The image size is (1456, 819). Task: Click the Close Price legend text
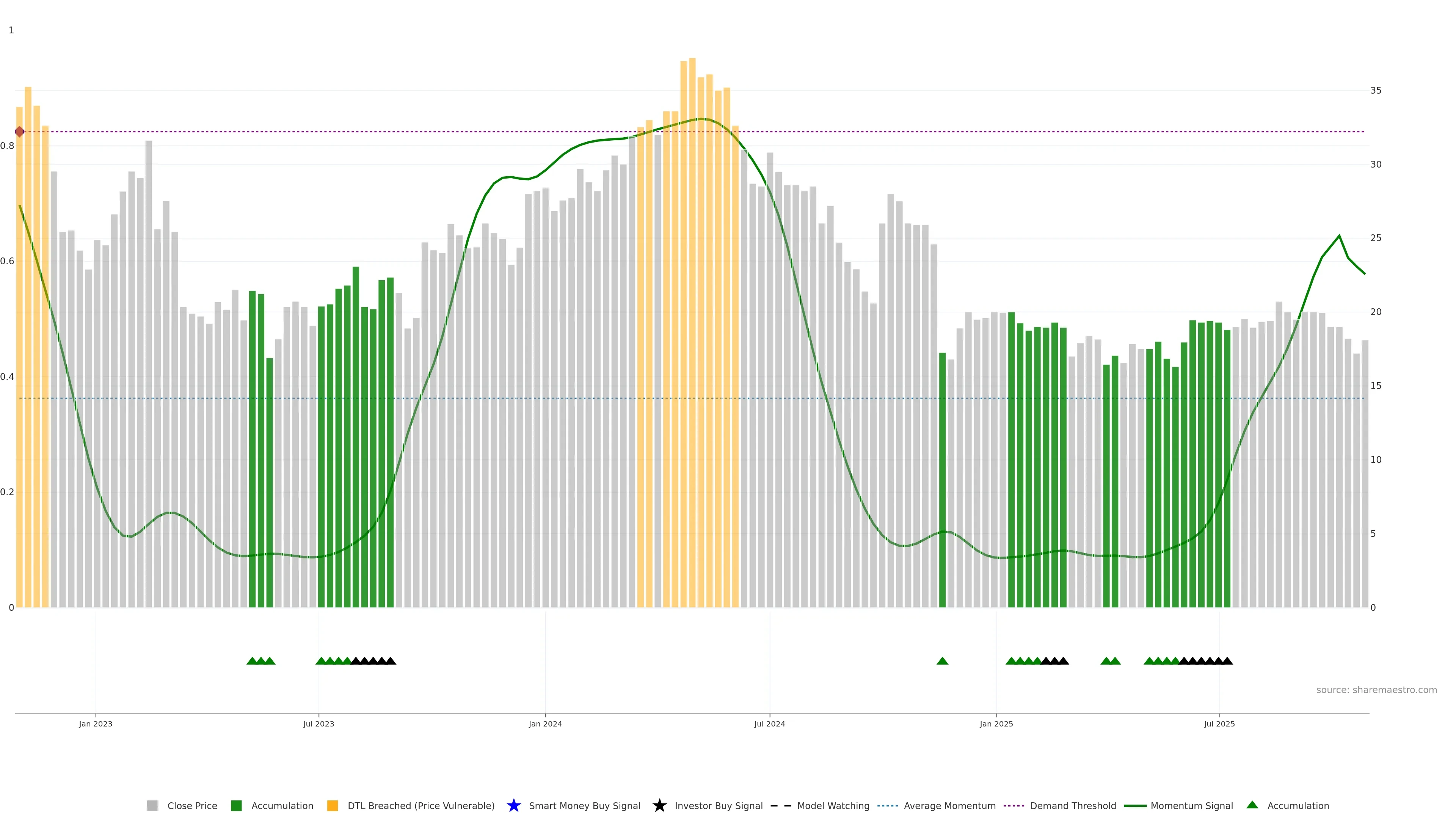[x=192, y=805]
